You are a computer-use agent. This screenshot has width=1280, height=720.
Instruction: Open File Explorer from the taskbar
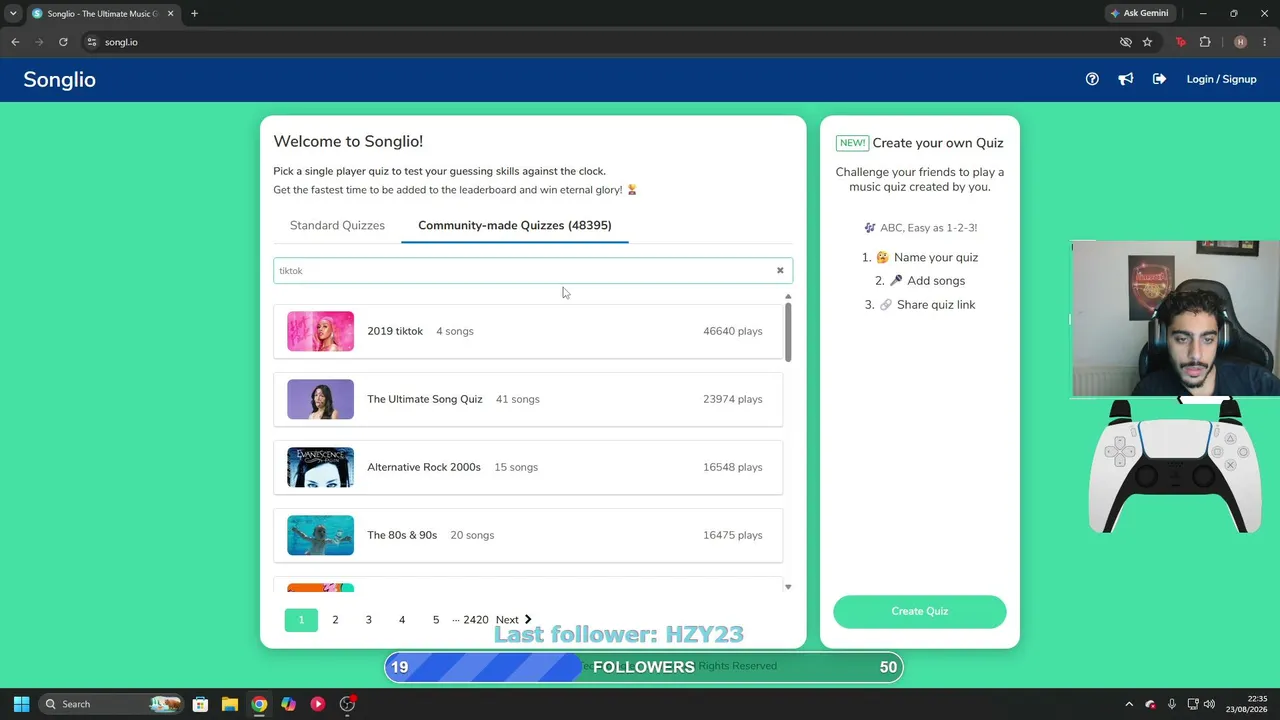[x=229, y=704]
